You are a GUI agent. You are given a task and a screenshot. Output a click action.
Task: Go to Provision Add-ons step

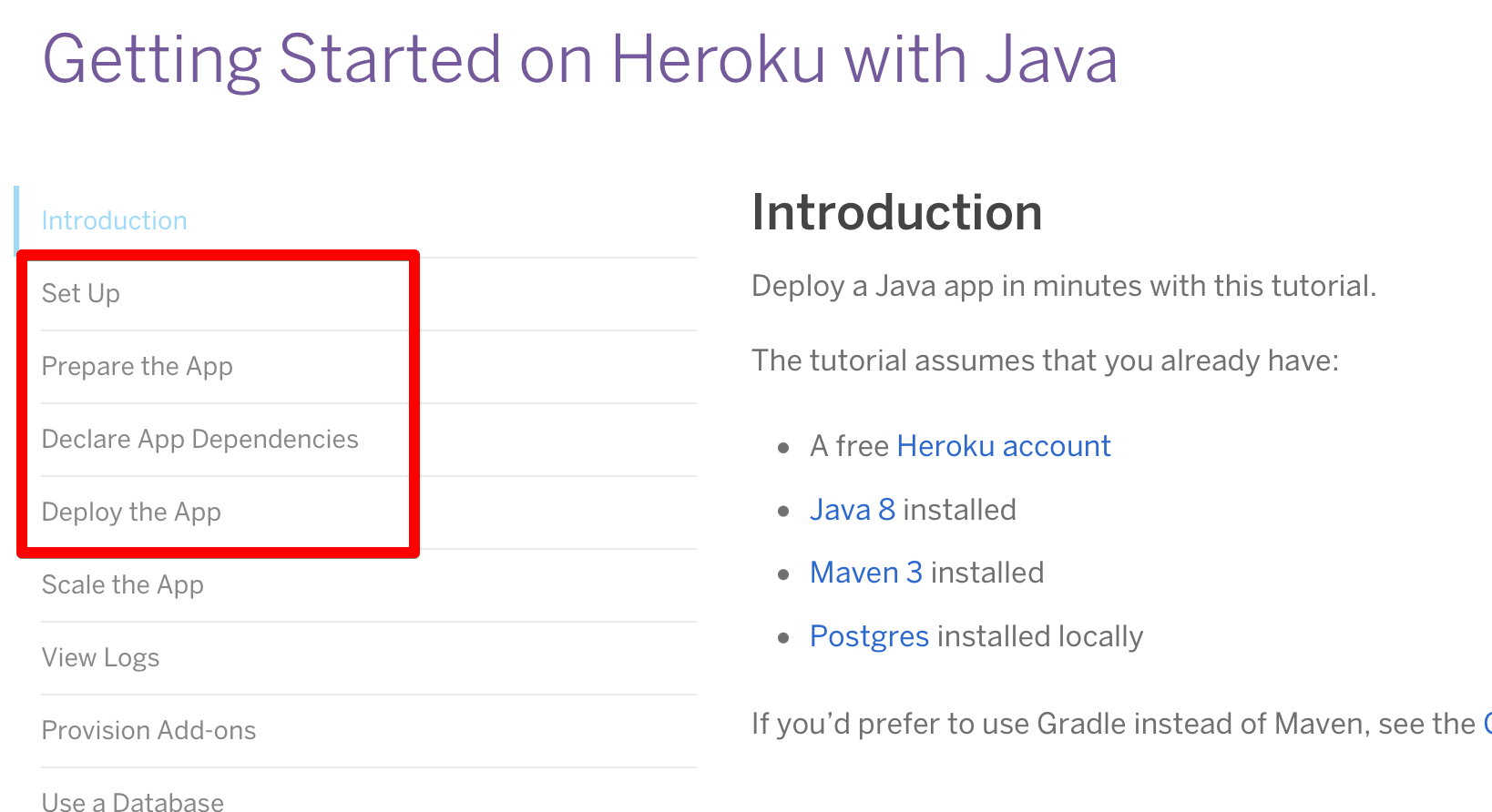point(149,730)
